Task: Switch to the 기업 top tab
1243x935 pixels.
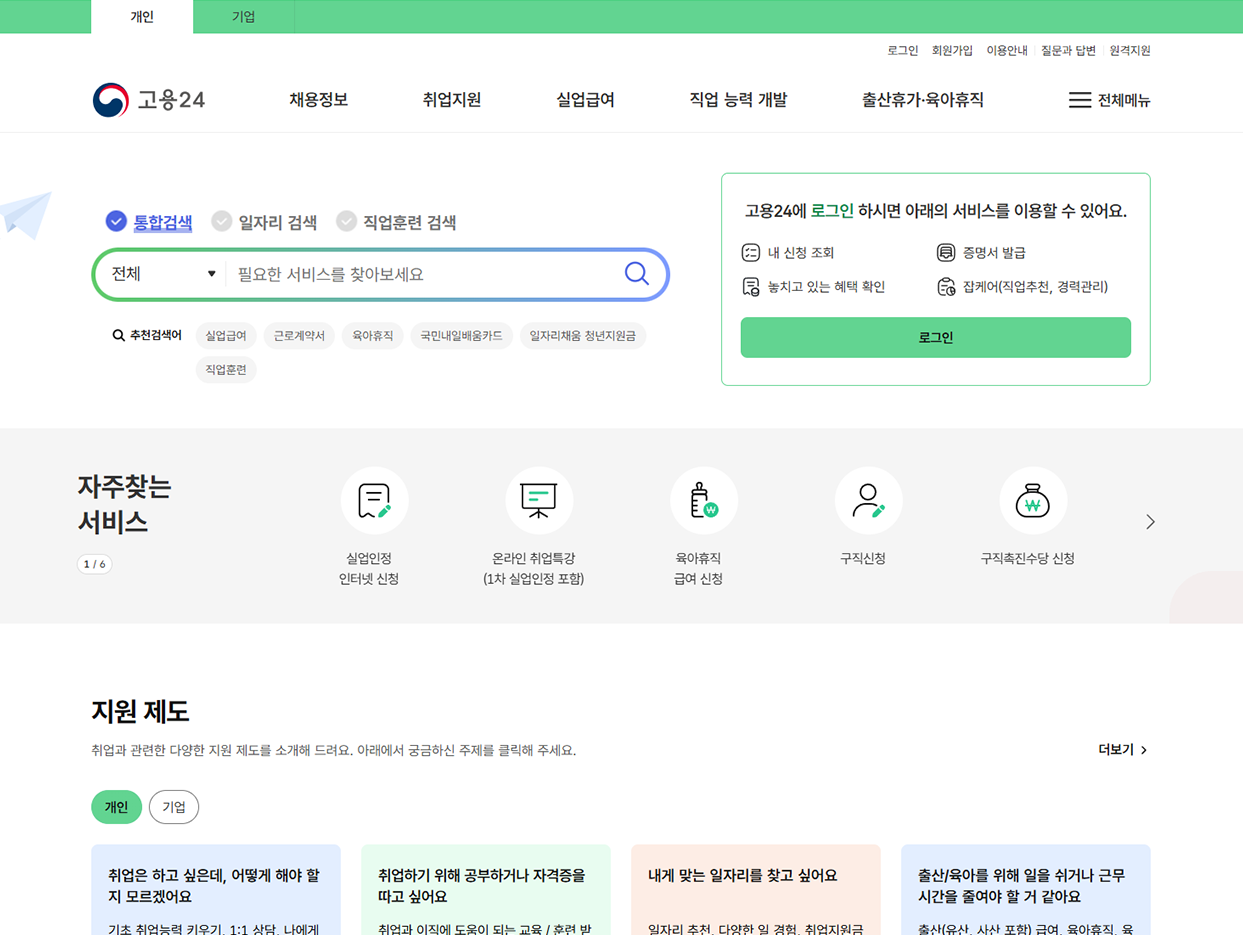Action: tap(244, 17)
